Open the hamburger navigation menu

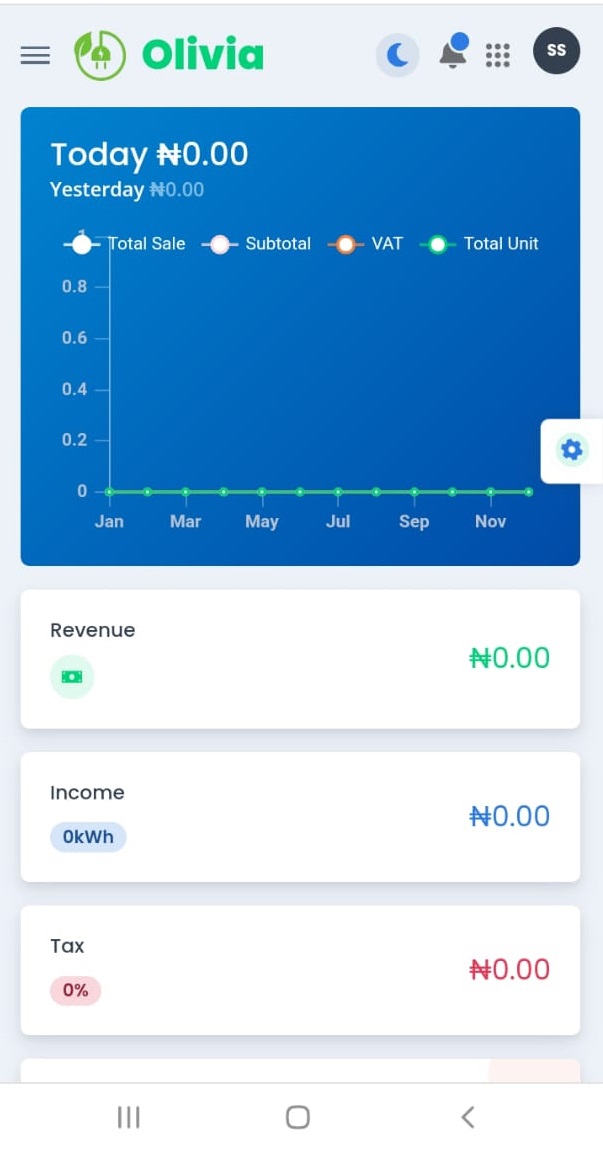[35, 55]
